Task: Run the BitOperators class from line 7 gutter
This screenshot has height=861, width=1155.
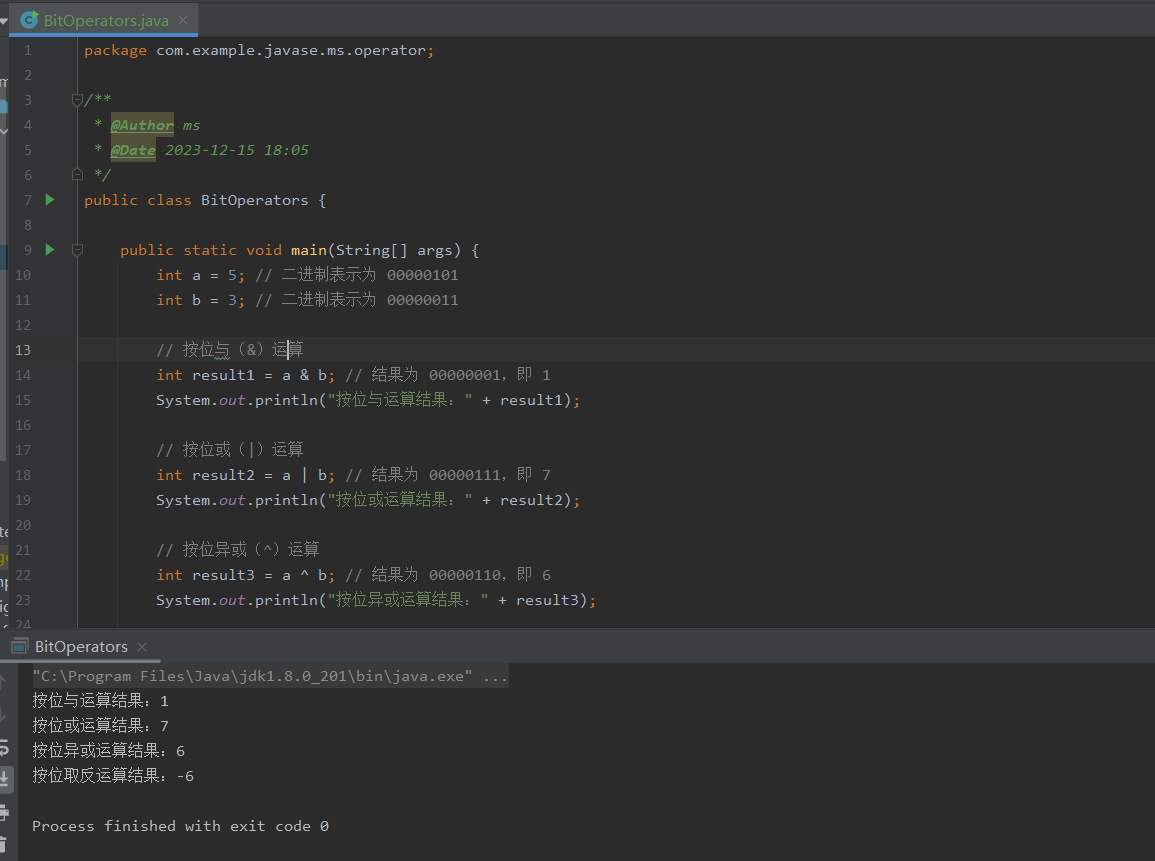Action: (50, 200)
